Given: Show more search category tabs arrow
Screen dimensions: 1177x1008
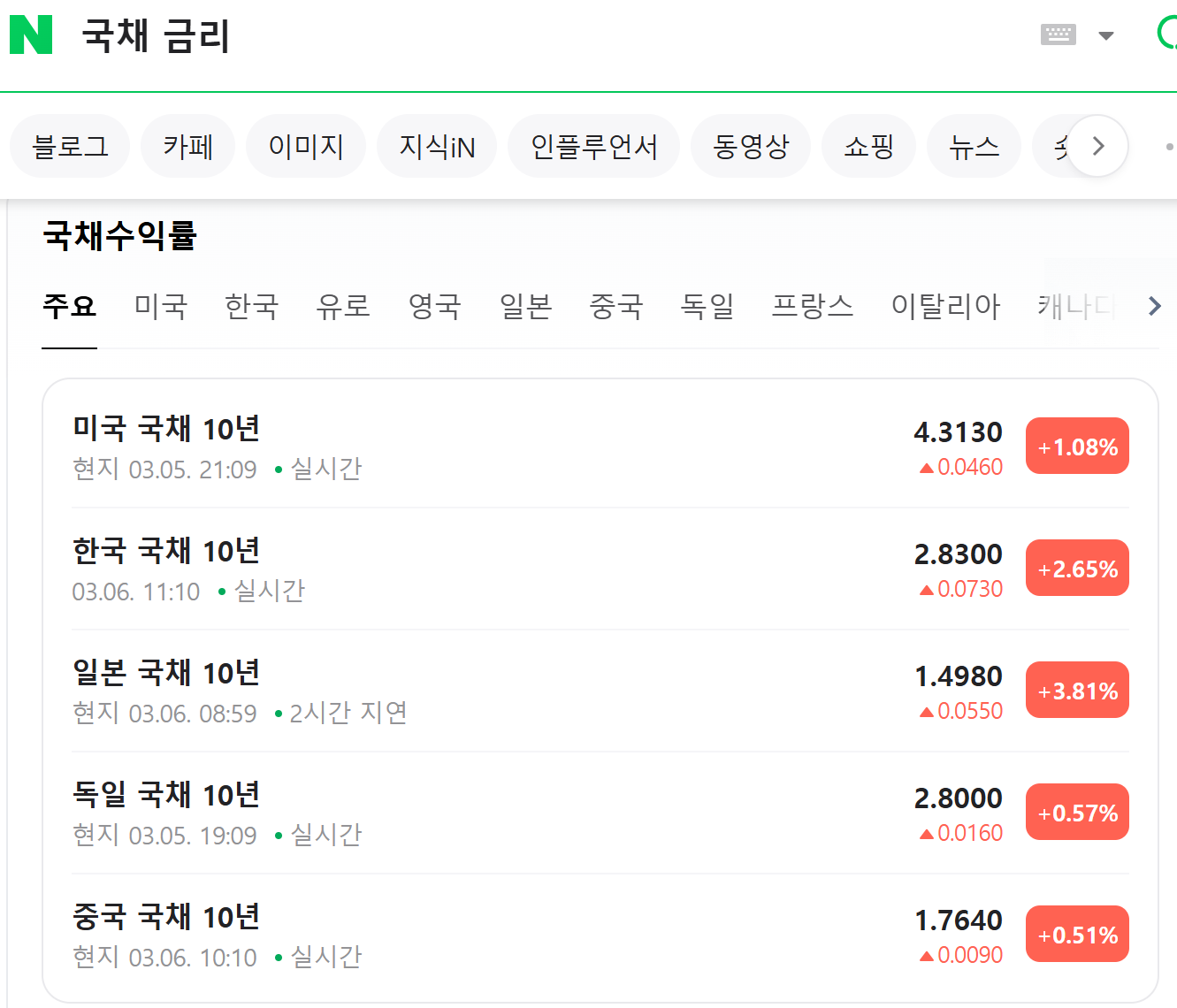Looking at the screenshot, I should click(1098, 146).
